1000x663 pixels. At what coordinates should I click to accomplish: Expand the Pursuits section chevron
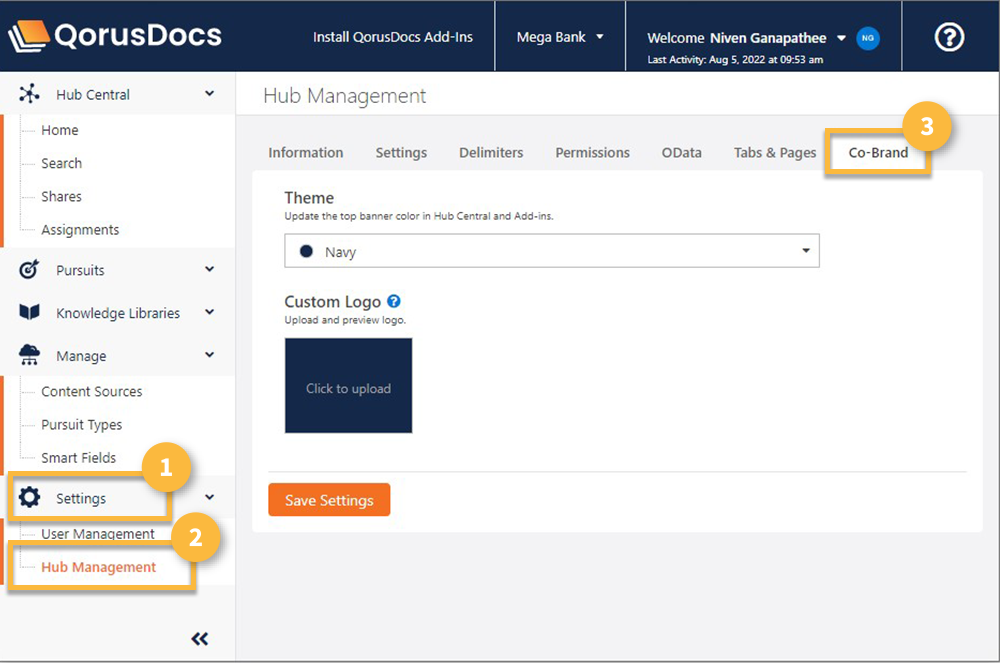click(x=209, y=270)
